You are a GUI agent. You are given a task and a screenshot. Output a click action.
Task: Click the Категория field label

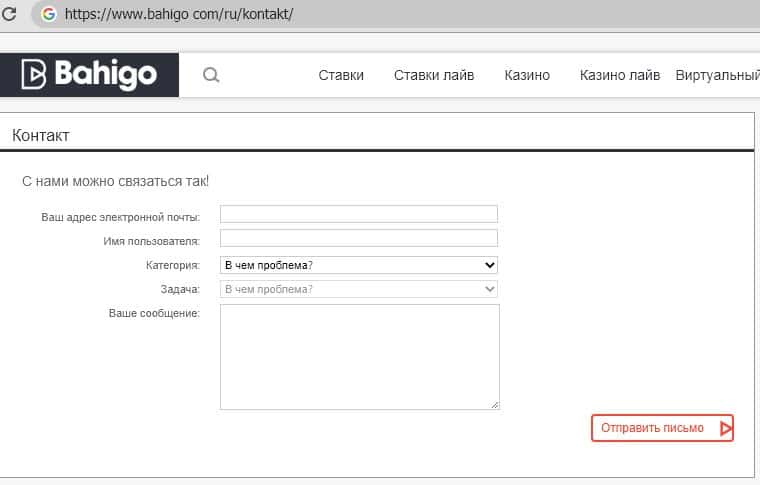click(x=172, y=265)
